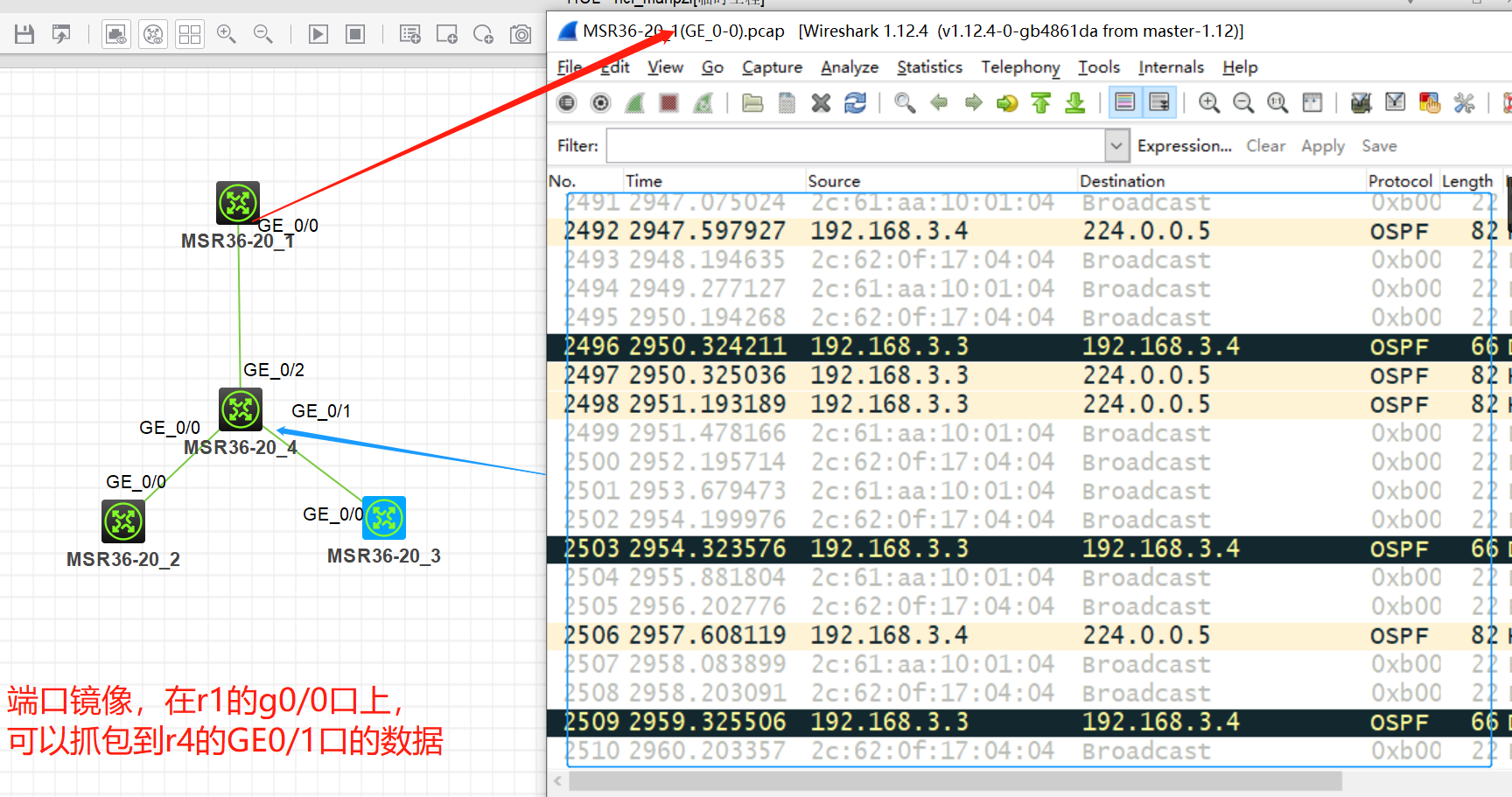Click the close capture file X icon
Viewport: 1512px width, 797px height.
tap(821, 103)
